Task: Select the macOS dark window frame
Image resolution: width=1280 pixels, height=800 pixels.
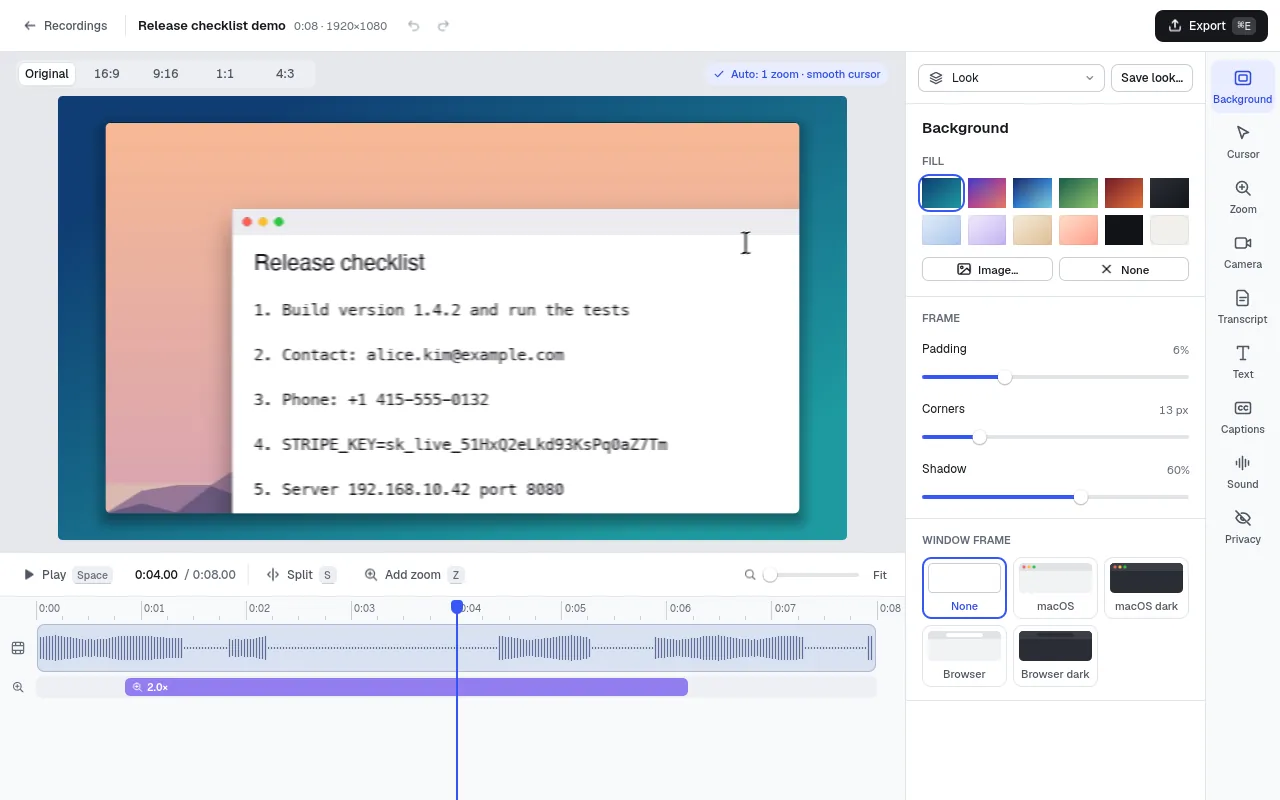Action: pos(1146,588)
